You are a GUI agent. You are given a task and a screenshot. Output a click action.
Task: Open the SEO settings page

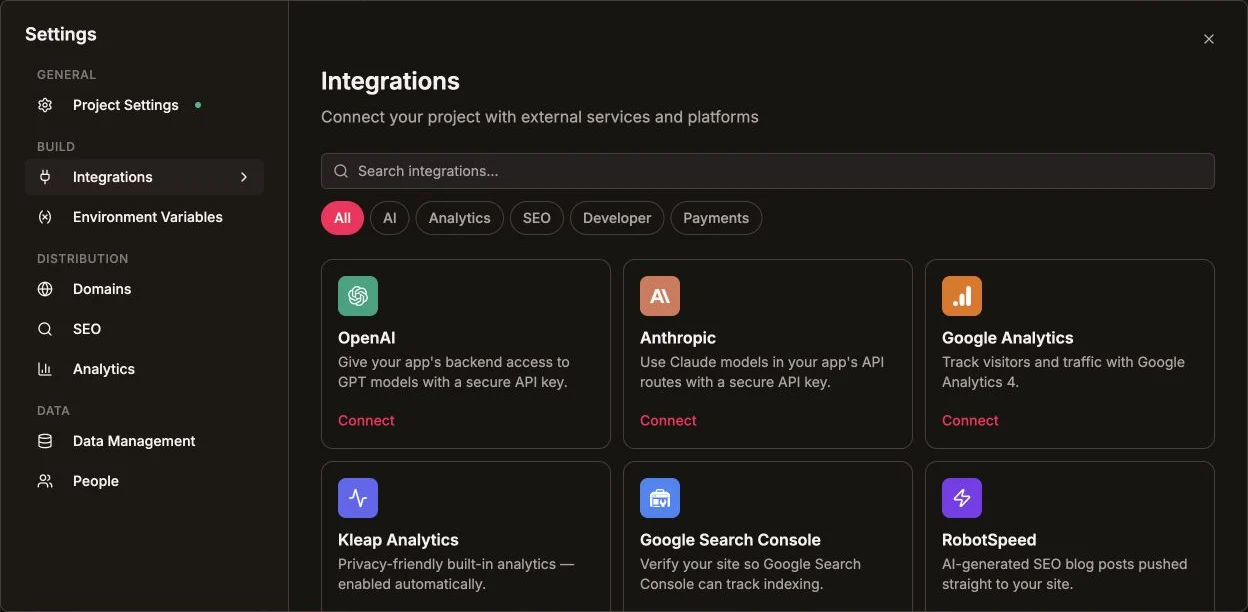pos(144,329)
